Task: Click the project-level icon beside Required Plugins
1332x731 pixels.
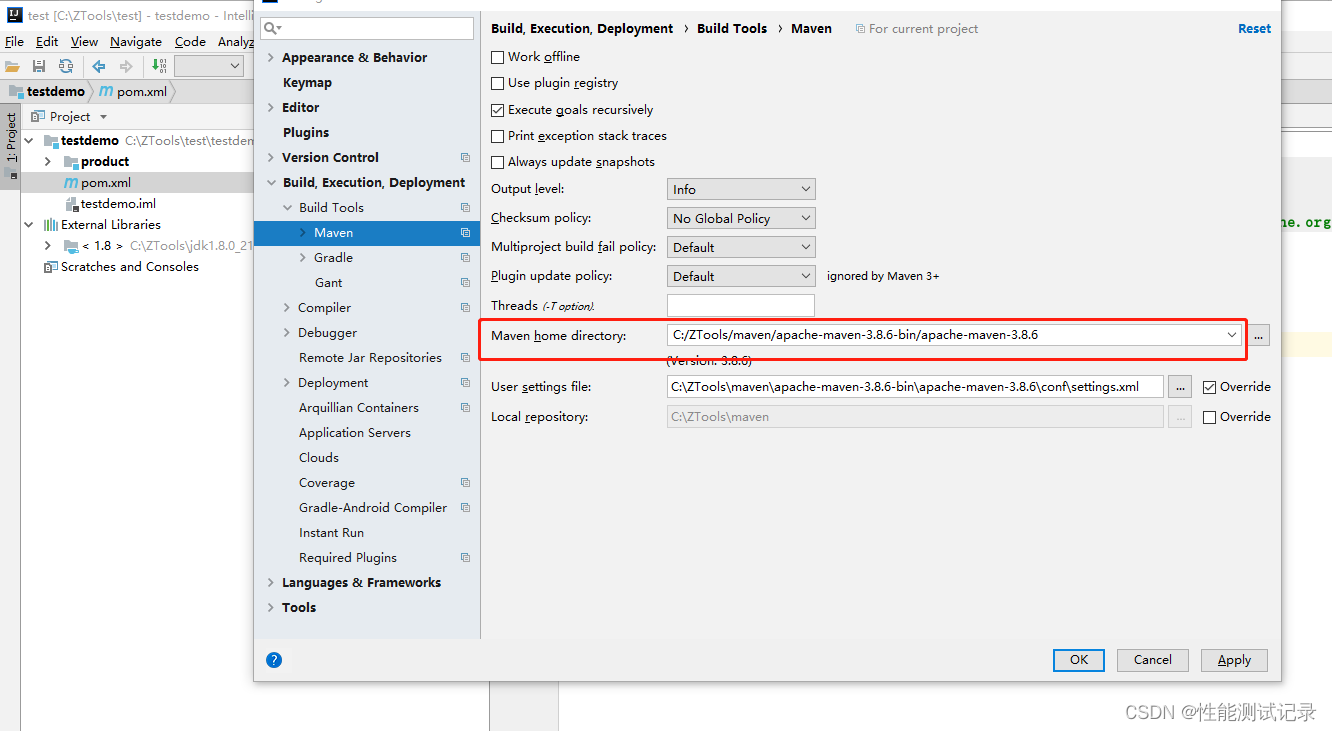Action: click(x=465, y=558)
